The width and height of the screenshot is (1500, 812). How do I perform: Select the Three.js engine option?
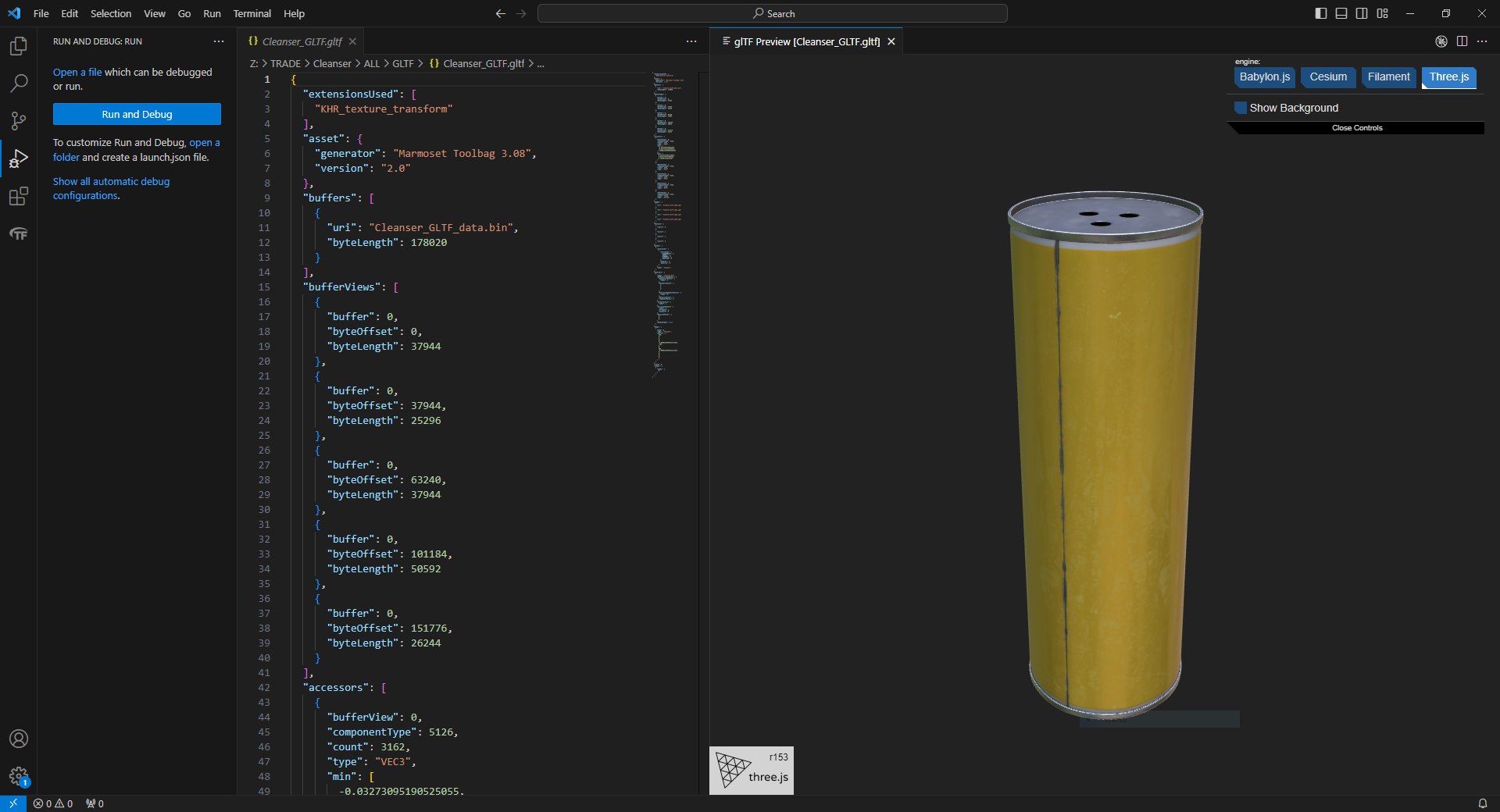coord(1448,77)
